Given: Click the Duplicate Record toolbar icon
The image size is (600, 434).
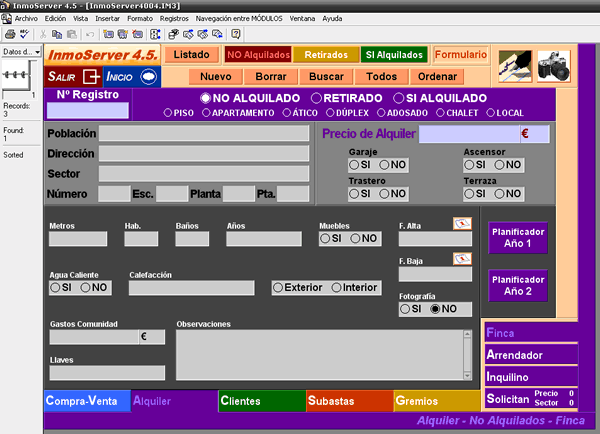Looking at the screenshot, I should point(123,34).
